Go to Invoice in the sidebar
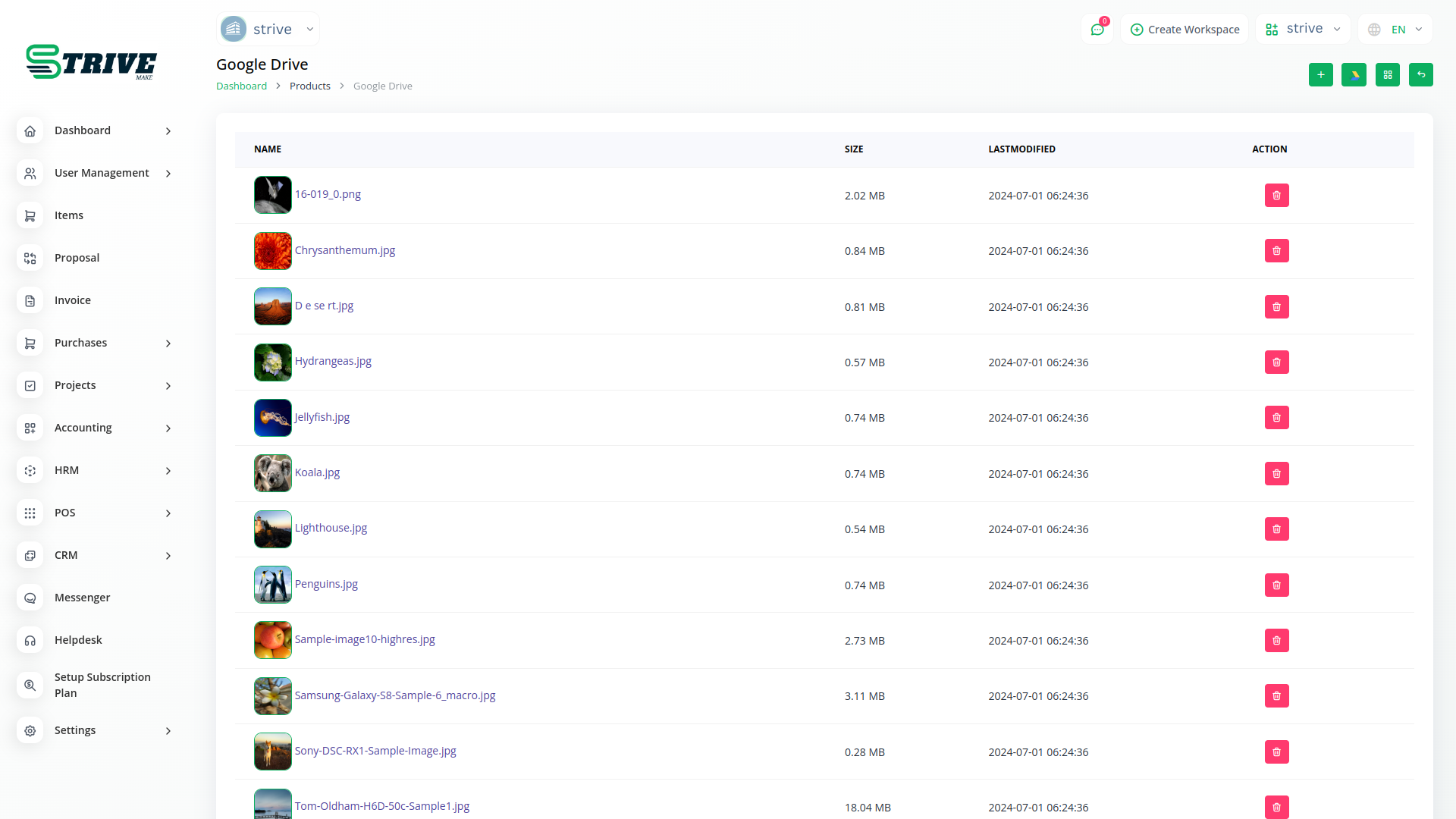1456x819 pixels. tap(72, 300)
